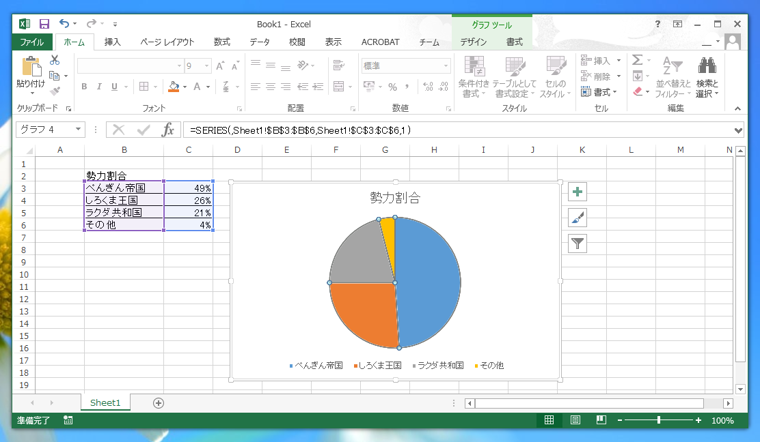Switch to the Formulas tab
The width and height of the screenshot is (760, 442).
click(x=222, y=42)
